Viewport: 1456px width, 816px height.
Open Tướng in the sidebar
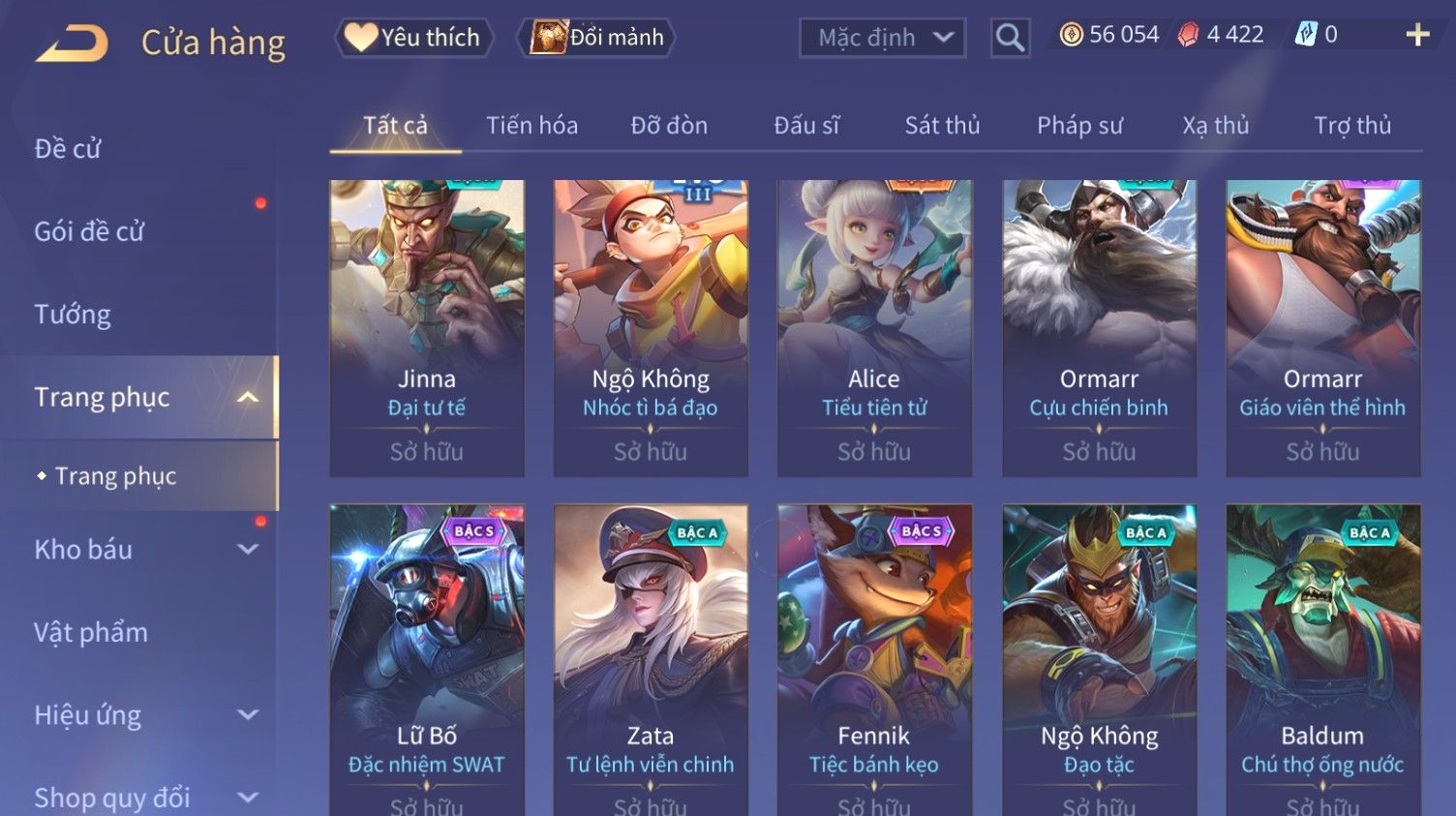73,315
